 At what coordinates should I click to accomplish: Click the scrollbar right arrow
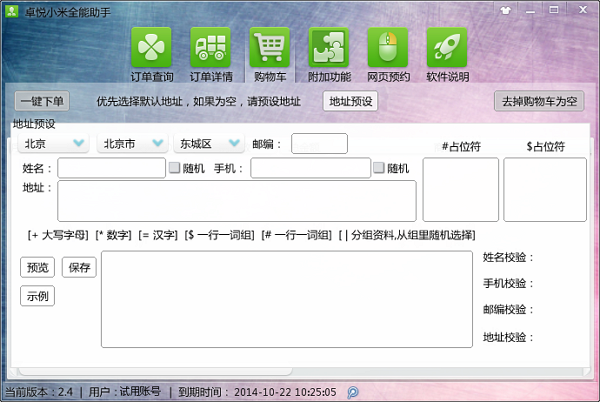586,371
